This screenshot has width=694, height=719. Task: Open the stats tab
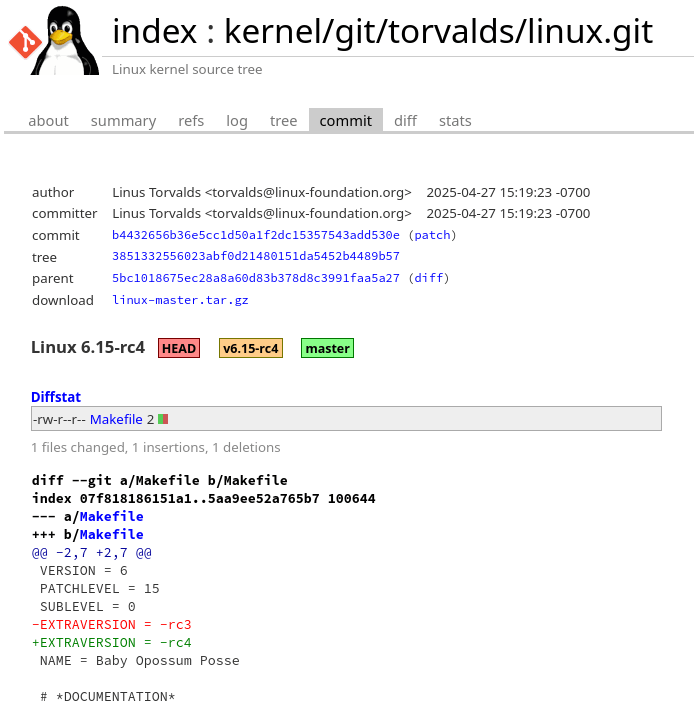pos(455,121)
